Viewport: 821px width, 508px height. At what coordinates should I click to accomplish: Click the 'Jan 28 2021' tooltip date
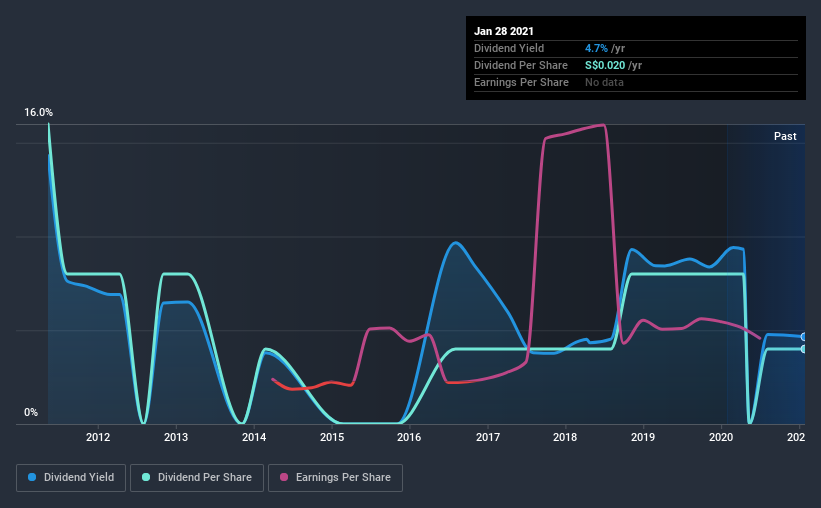pos(504,31)
